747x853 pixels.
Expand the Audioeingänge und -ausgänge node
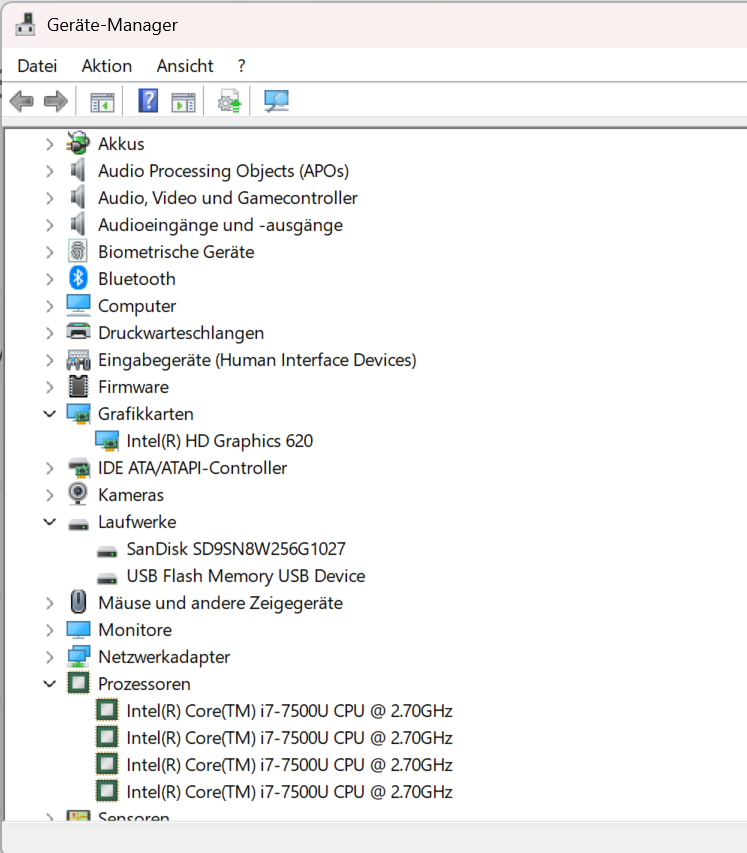[50, 225]
